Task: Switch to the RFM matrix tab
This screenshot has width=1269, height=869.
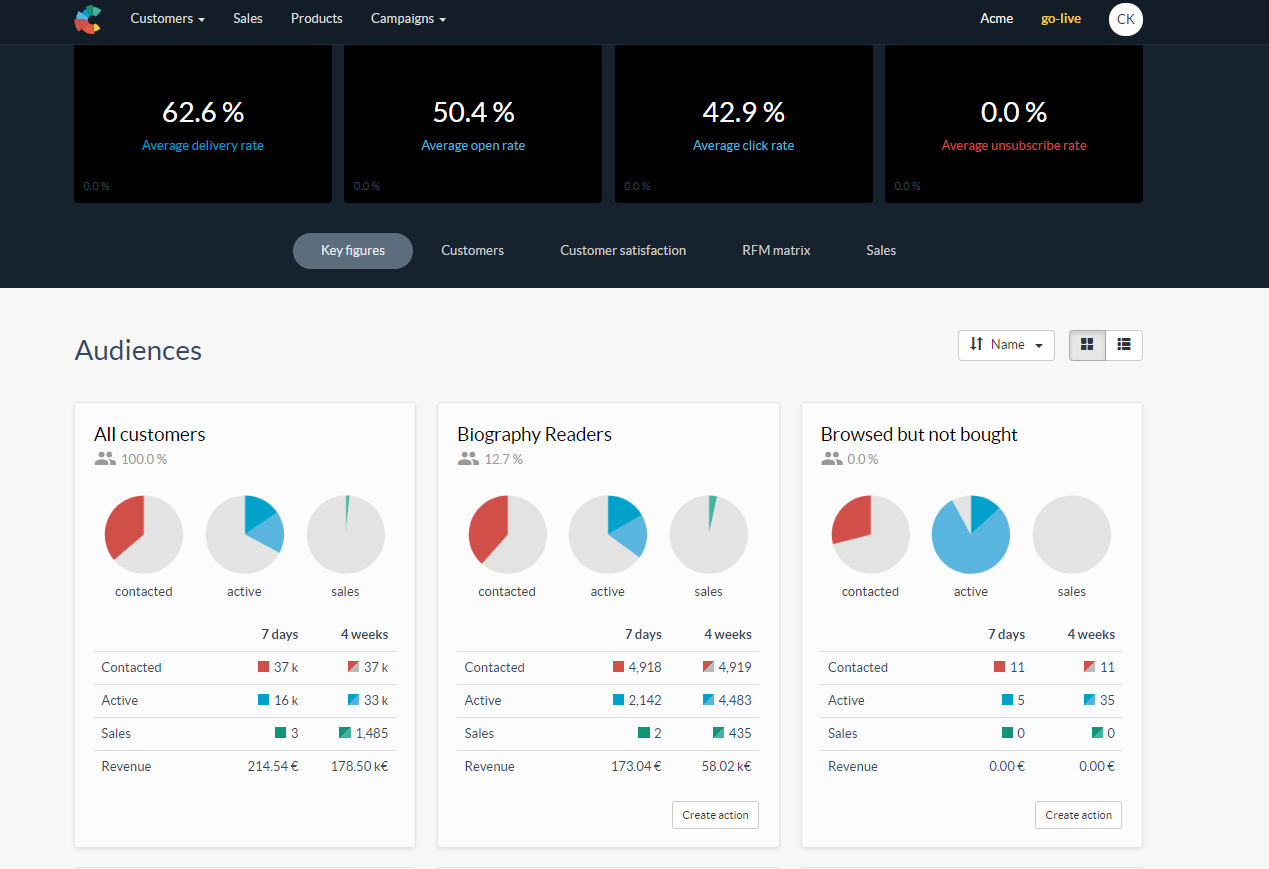Action: point(775,250)
